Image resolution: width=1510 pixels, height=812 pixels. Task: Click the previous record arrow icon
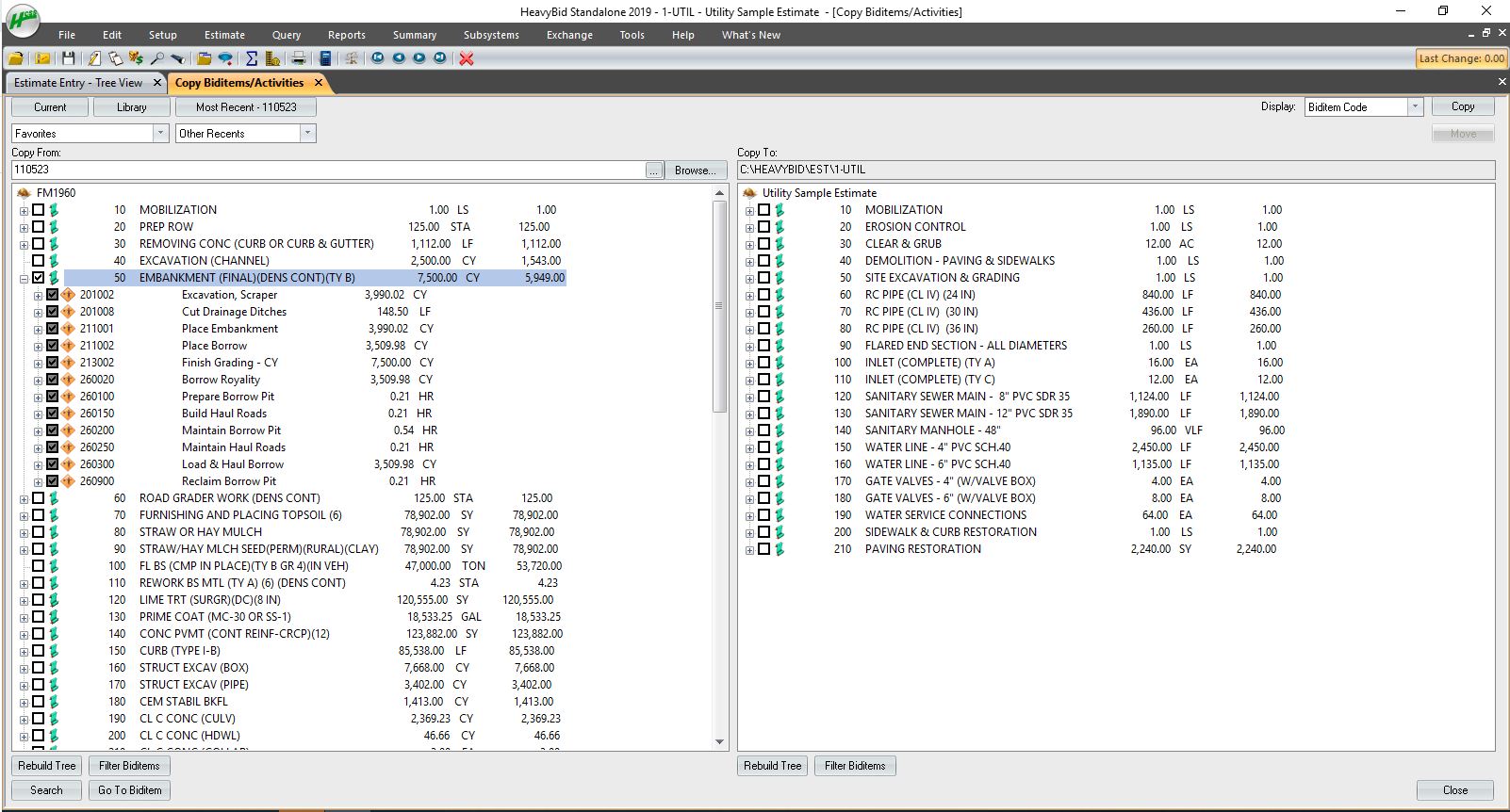(x=399, y=58)
